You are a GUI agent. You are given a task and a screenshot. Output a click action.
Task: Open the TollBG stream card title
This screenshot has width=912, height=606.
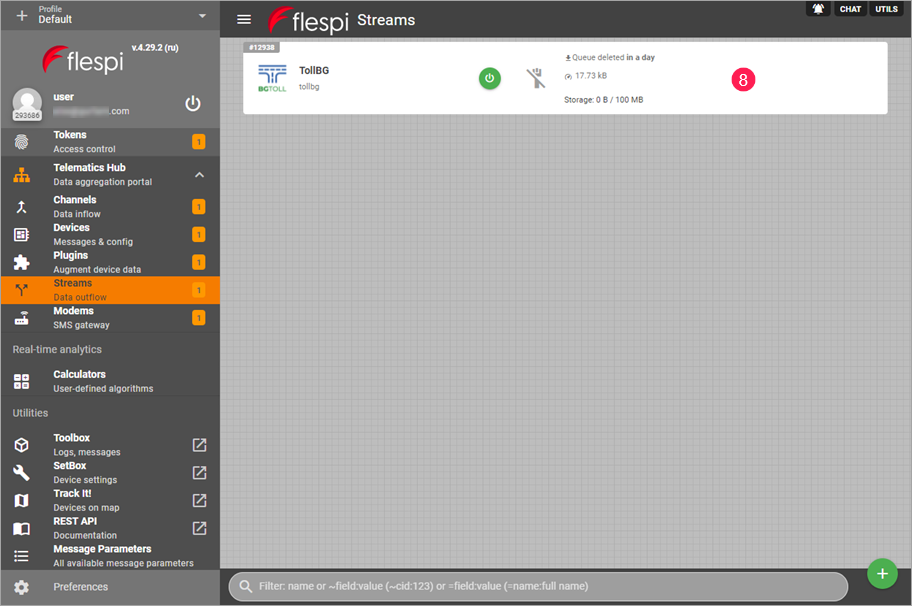pos(314,70)
